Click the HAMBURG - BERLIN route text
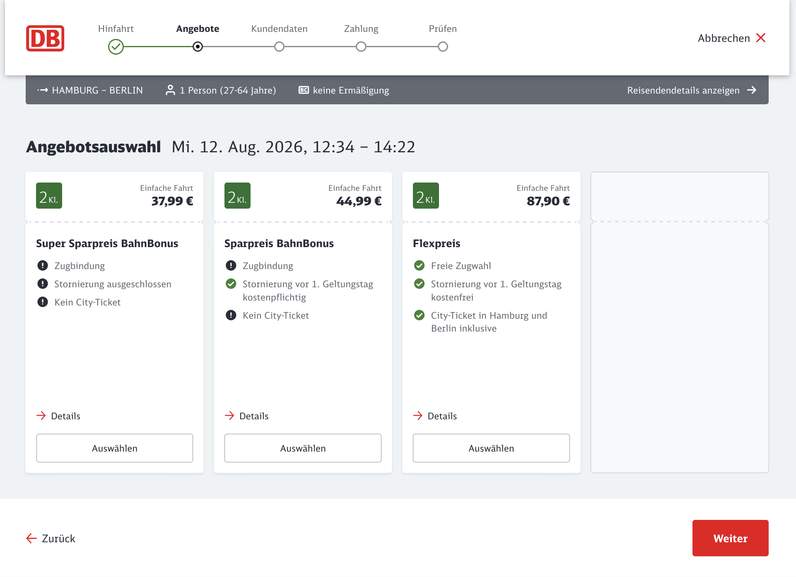This screenshot has width=796, height=577. pos(97,90)
